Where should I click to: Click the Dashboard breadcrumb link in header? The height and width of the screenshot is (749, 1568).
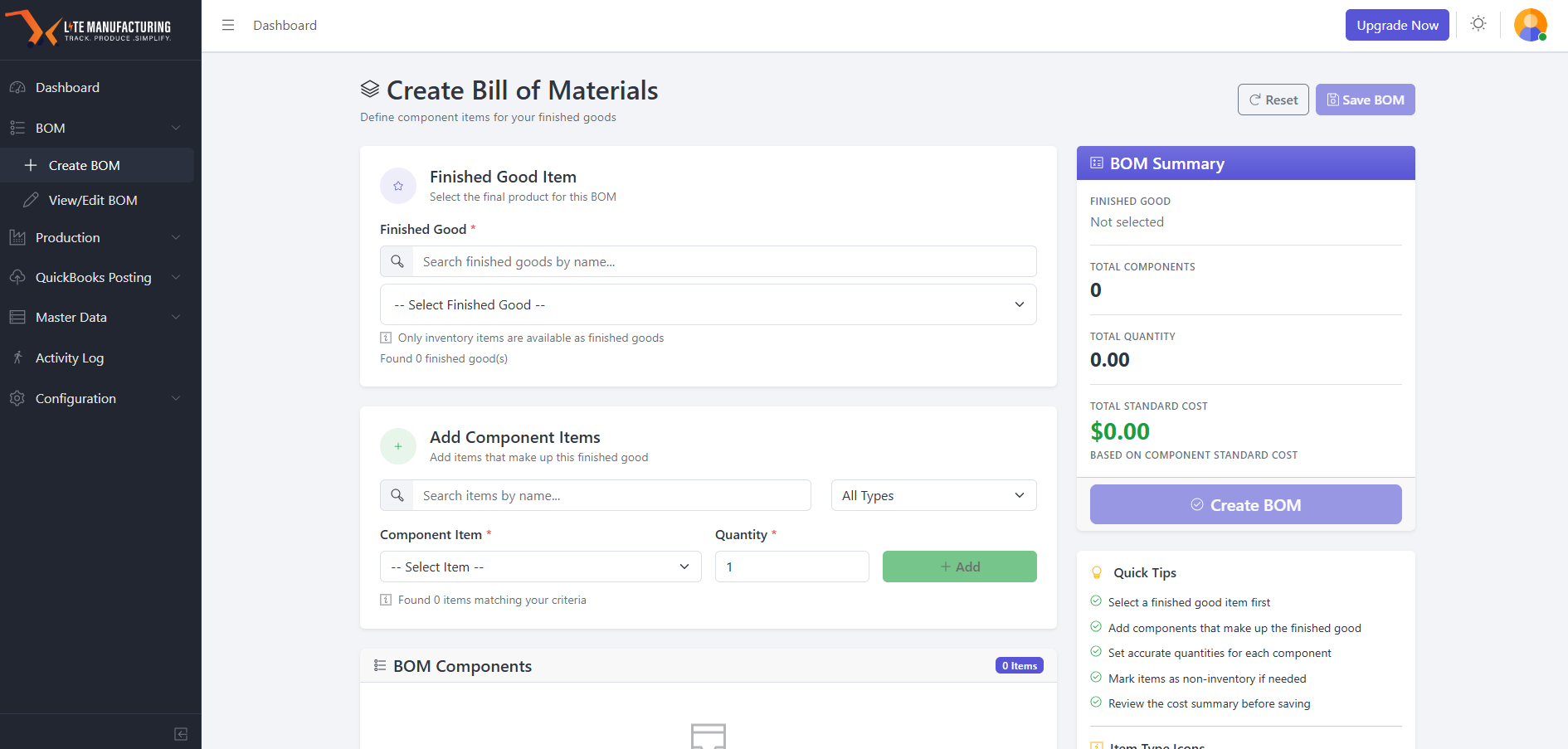[285, 25]
